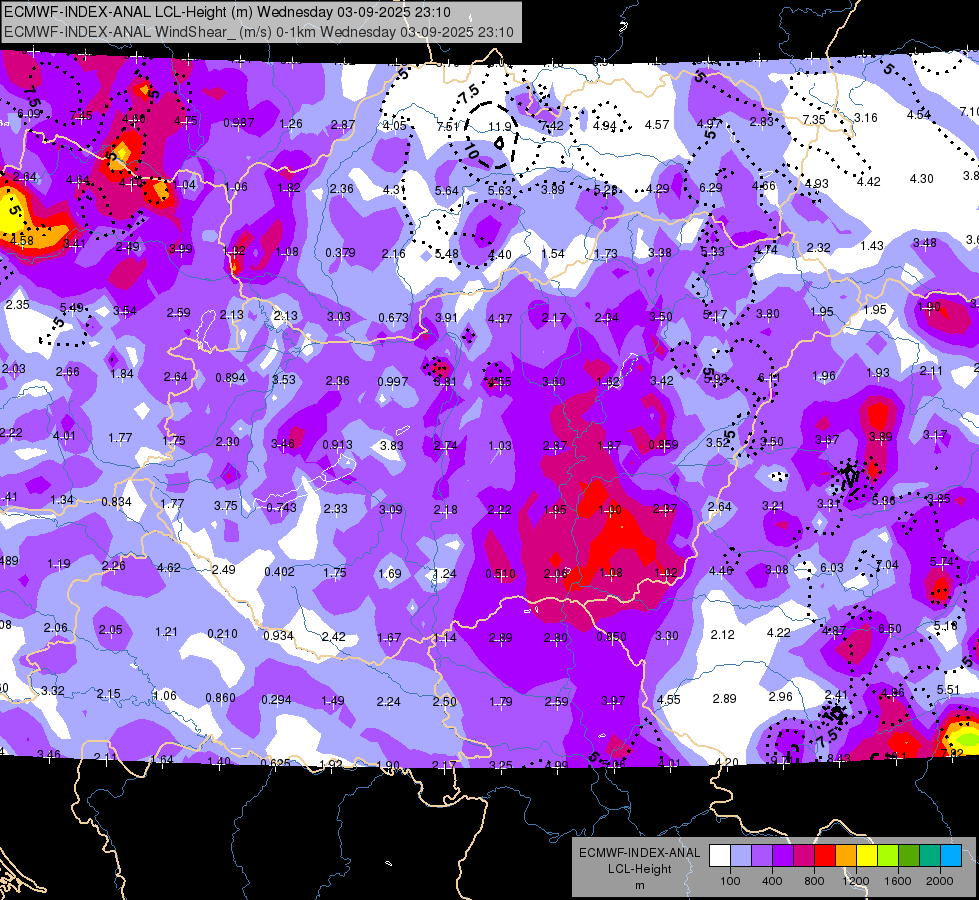Click the grid value 0.379
The width and height of the screenshot is (979, 900).
[x=340, y=252]
